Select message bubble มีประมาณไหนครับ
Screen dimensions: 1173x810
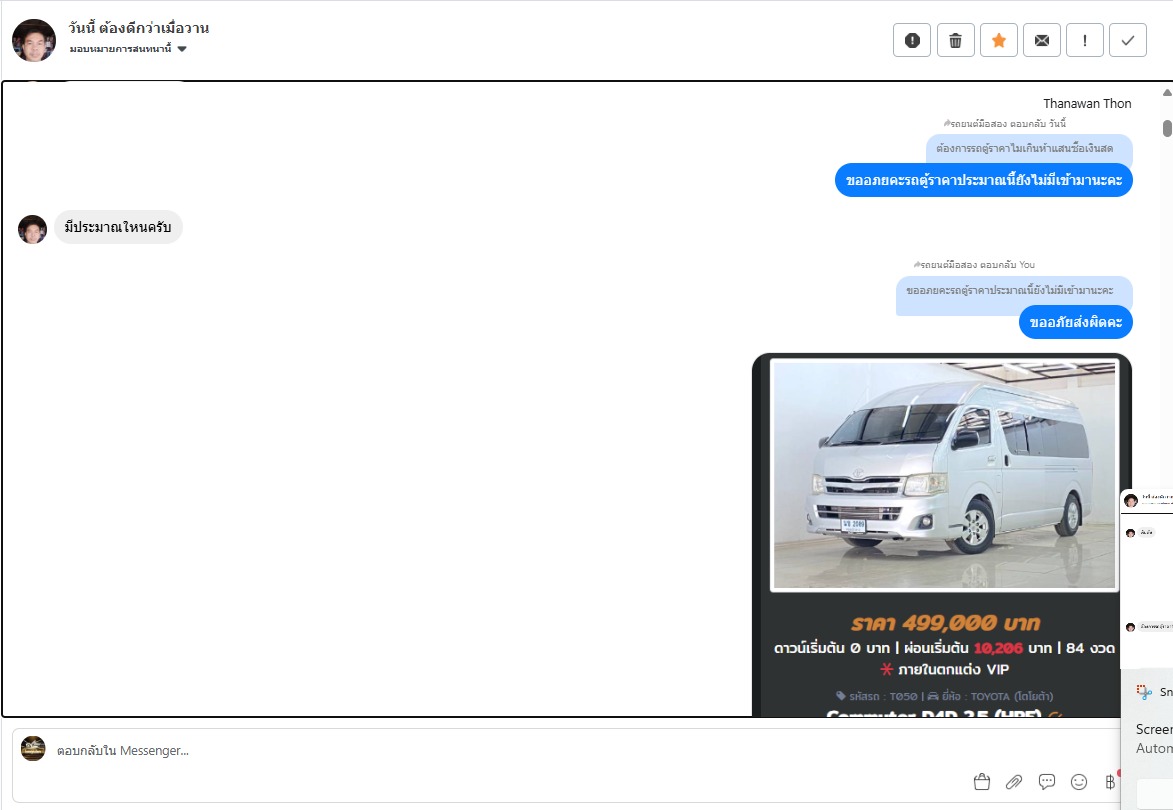118,227
